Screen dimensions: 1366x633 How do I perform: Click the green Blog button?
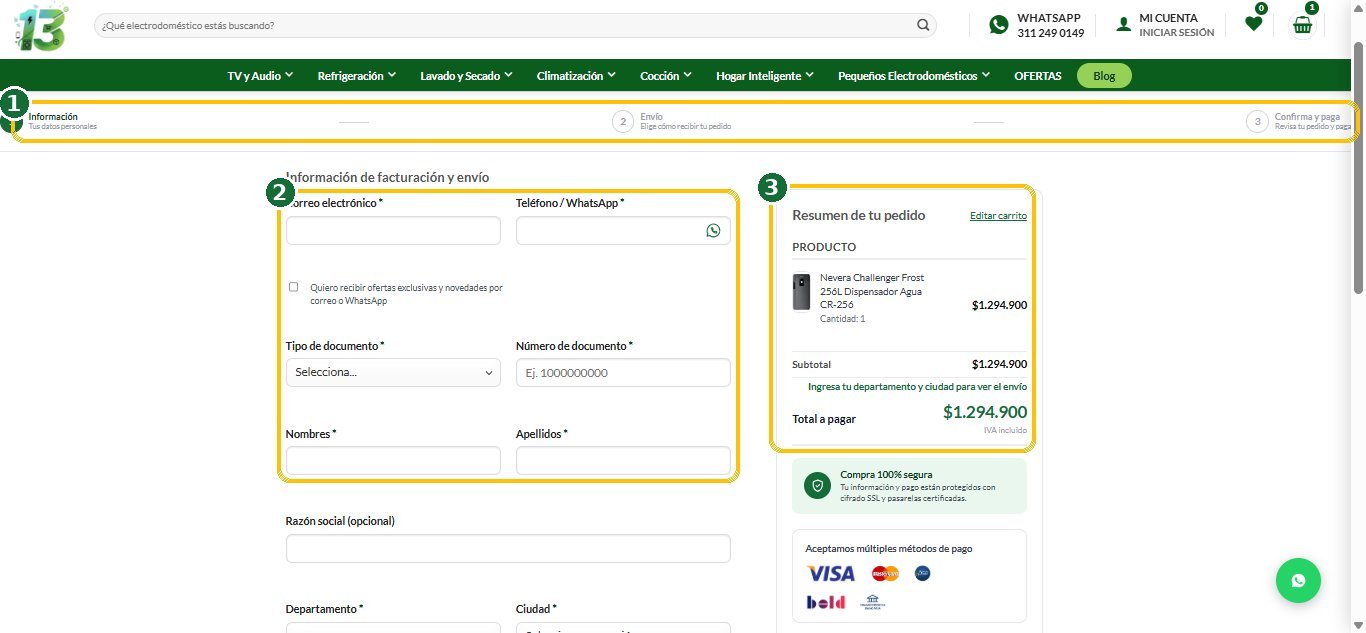point(1104,76)
